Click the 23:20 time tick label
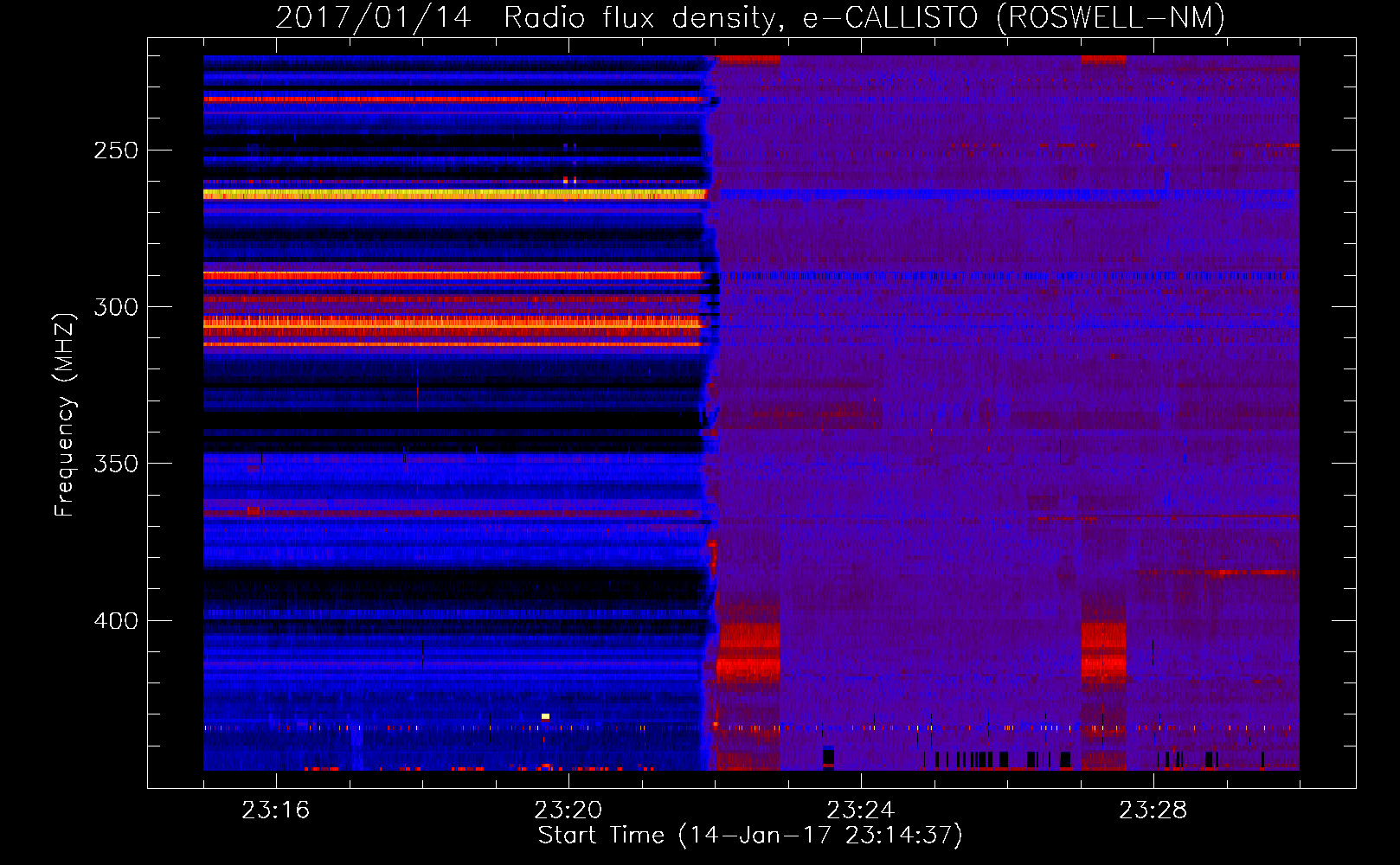This screenshot has height=865, width=1400. pos(568,810)
